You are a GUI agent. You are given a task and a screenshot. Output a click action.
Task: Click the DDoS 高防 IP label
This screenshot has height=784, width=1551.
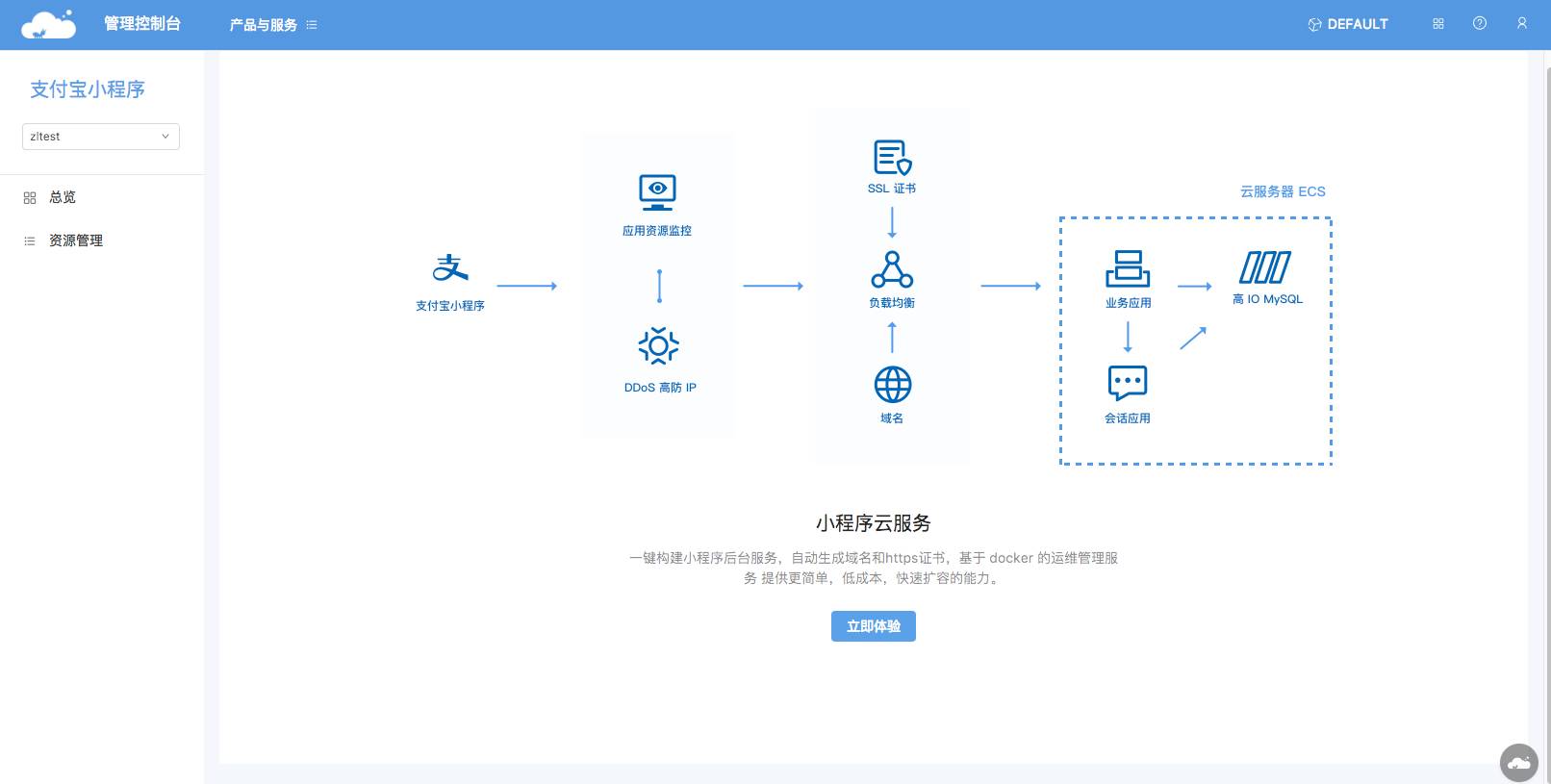[660, 388]
